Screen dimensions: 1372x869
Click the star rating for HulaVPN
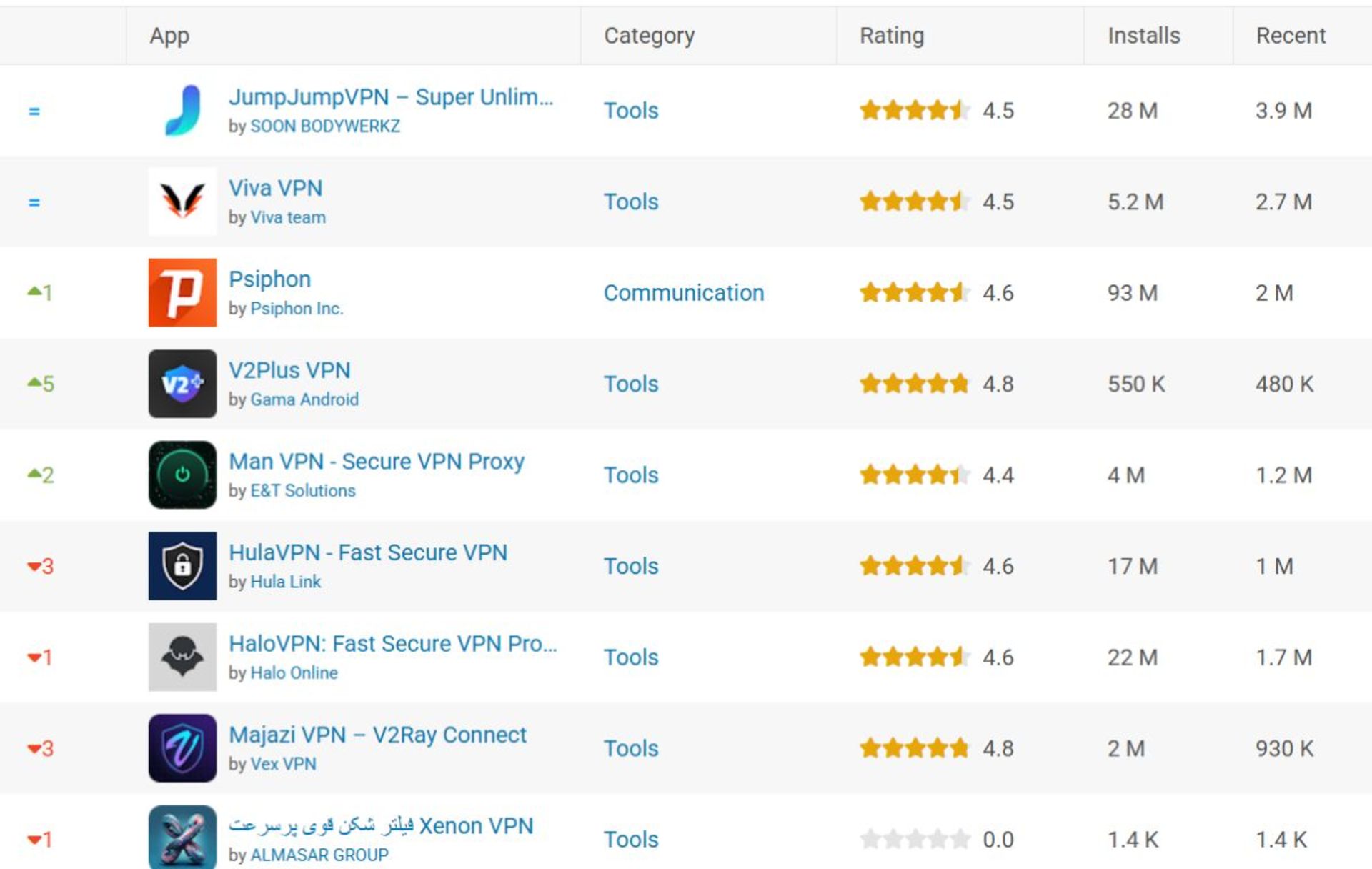point(915,566)
